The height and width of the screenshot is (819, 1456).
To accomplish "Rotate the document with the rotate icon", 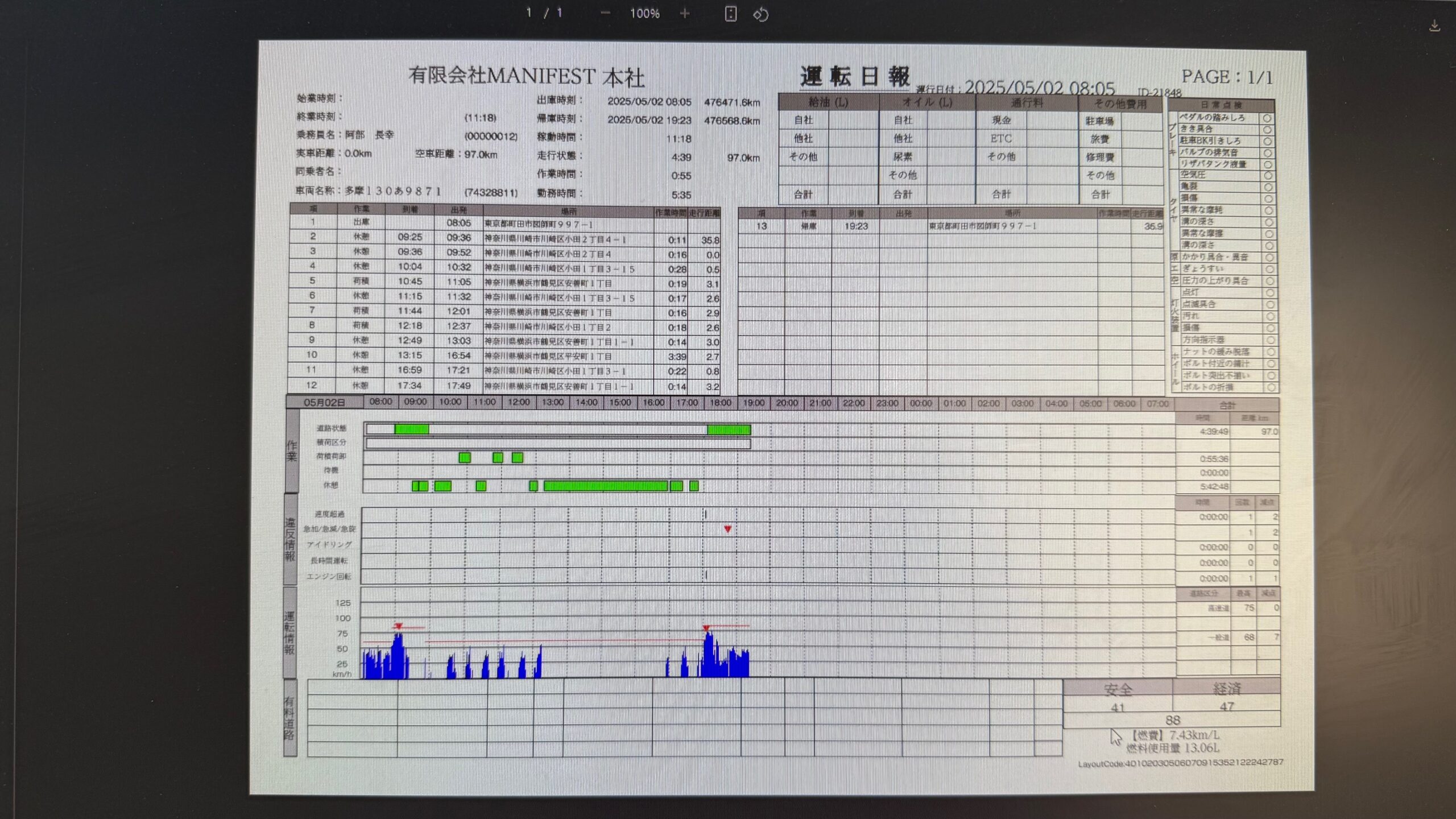I will [x=761, y=14].
